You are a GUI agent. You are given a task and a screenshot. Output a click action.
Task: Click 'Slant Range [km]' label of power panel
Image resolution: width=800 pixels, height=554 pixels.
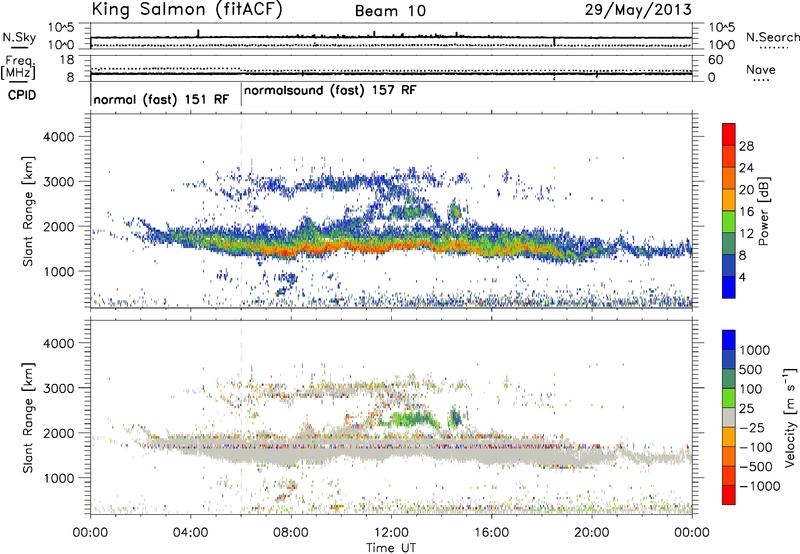[29, 211]
